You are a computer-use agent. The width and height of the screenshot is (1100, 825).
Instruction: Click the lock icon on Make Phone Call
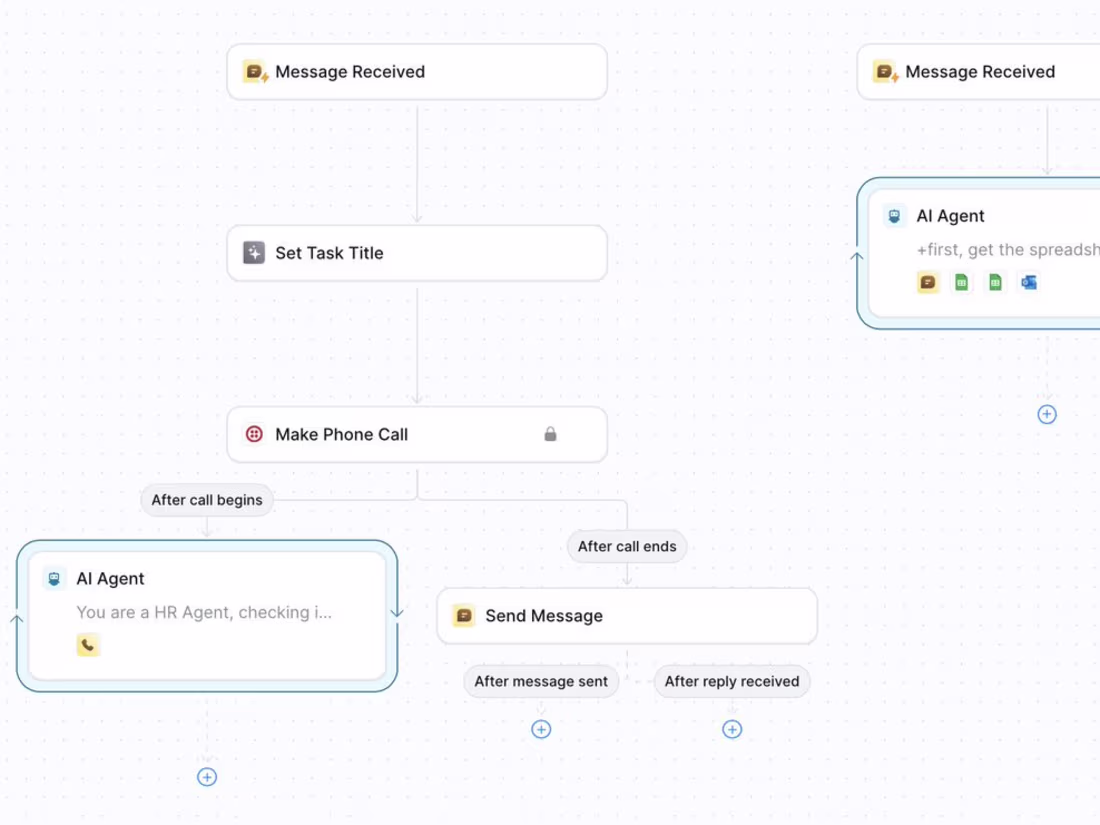[x=550, y=434]
